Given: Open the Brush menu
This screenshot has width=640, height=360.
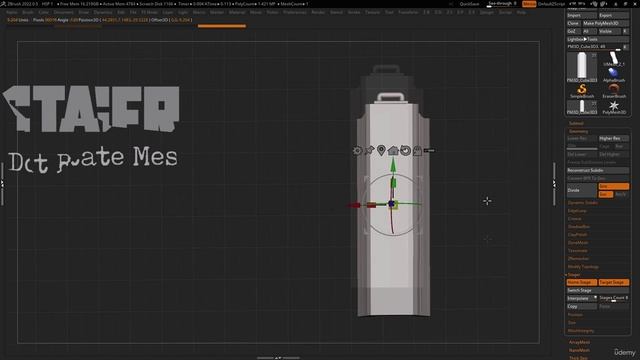Looking at the screenshot, I should pyautogui.click(x=28, y=12).
